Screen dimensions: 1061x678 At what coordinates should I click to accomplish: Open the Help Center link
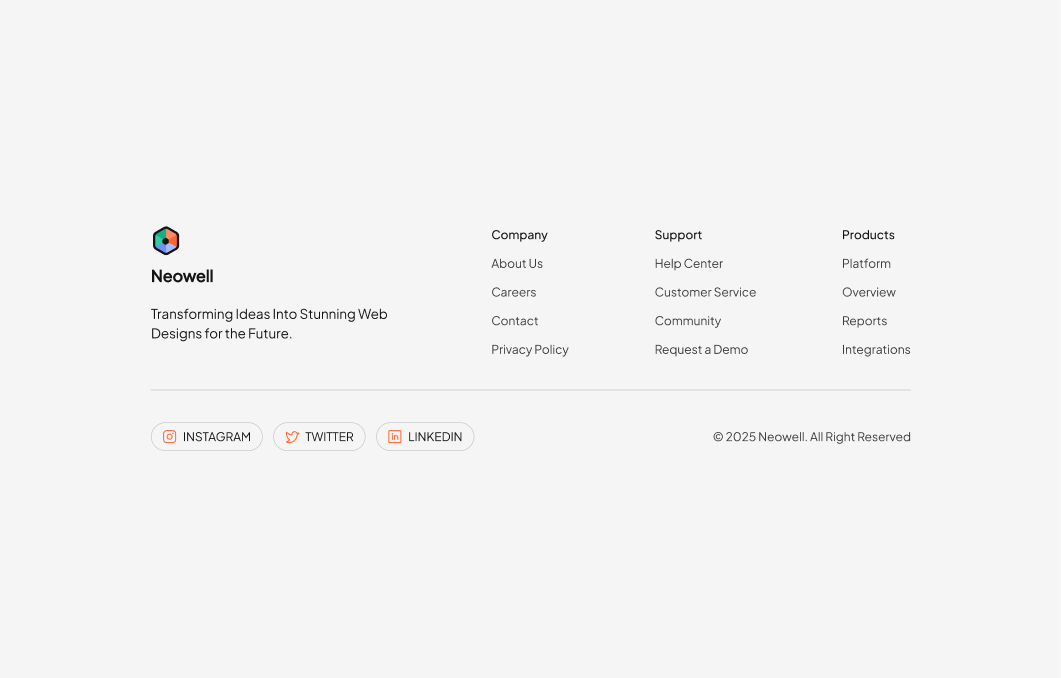[688, 263]
